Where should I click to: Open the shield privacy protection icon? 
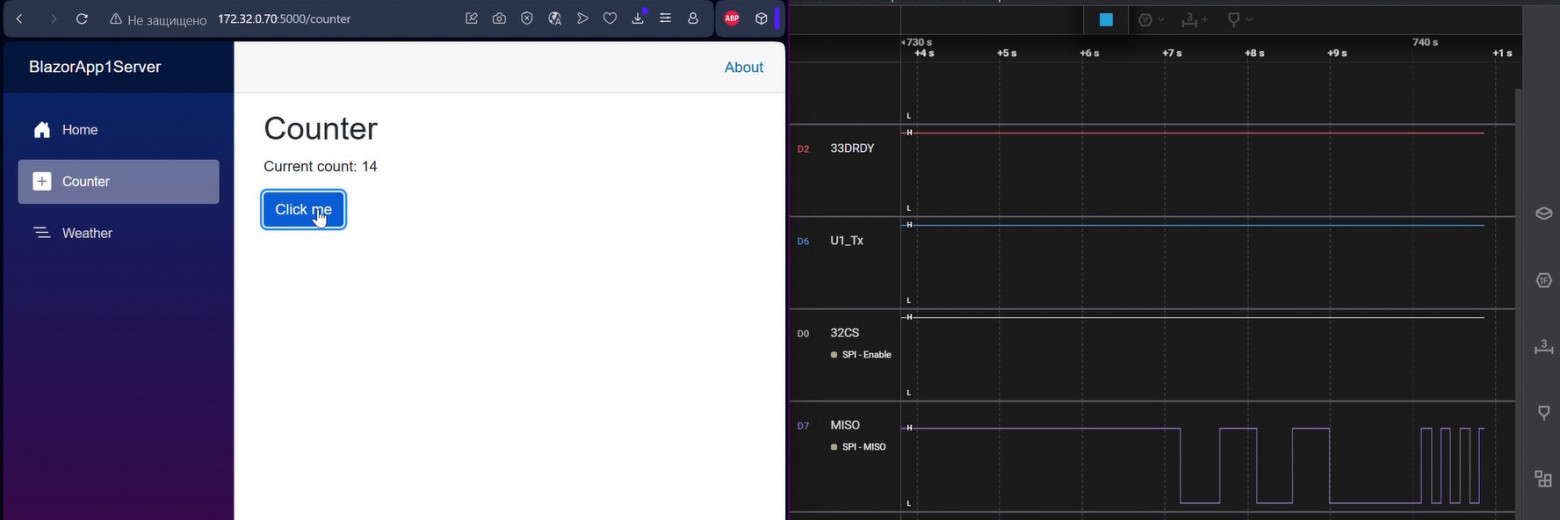pyautogui.click(x=527, y=19)
